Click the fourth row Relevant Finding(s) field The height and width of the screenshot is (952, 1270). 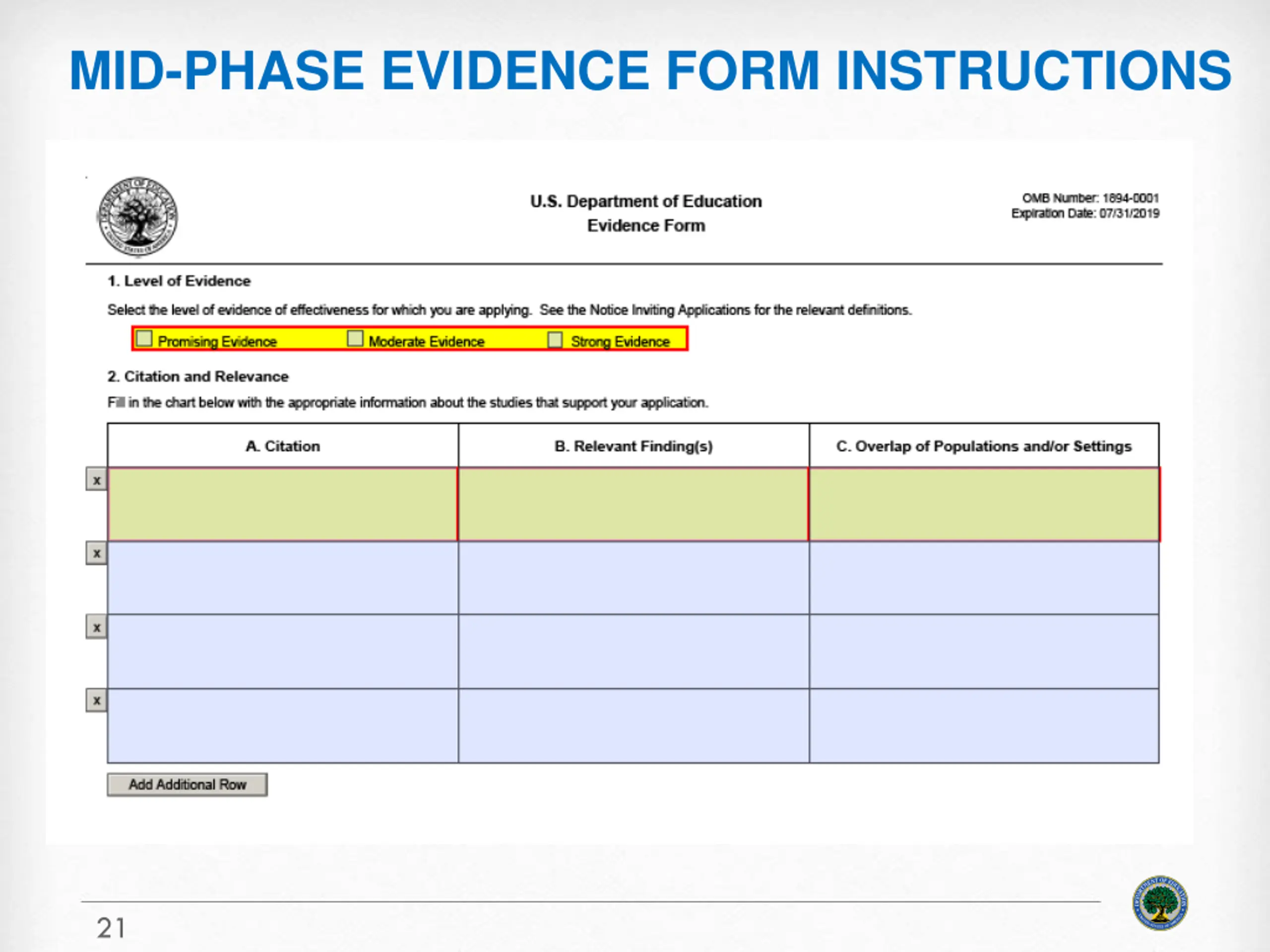click(x=634, y=726)
